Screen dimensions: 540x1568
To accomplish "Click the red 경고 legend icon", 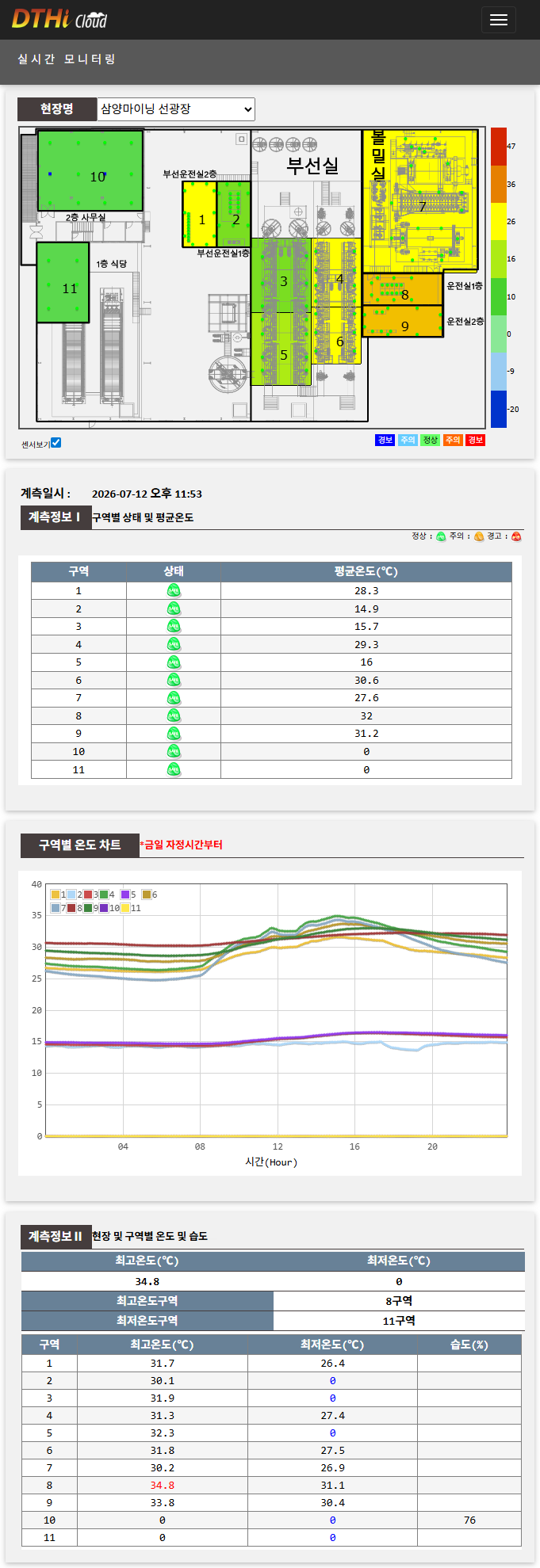I will coord(516,536).
